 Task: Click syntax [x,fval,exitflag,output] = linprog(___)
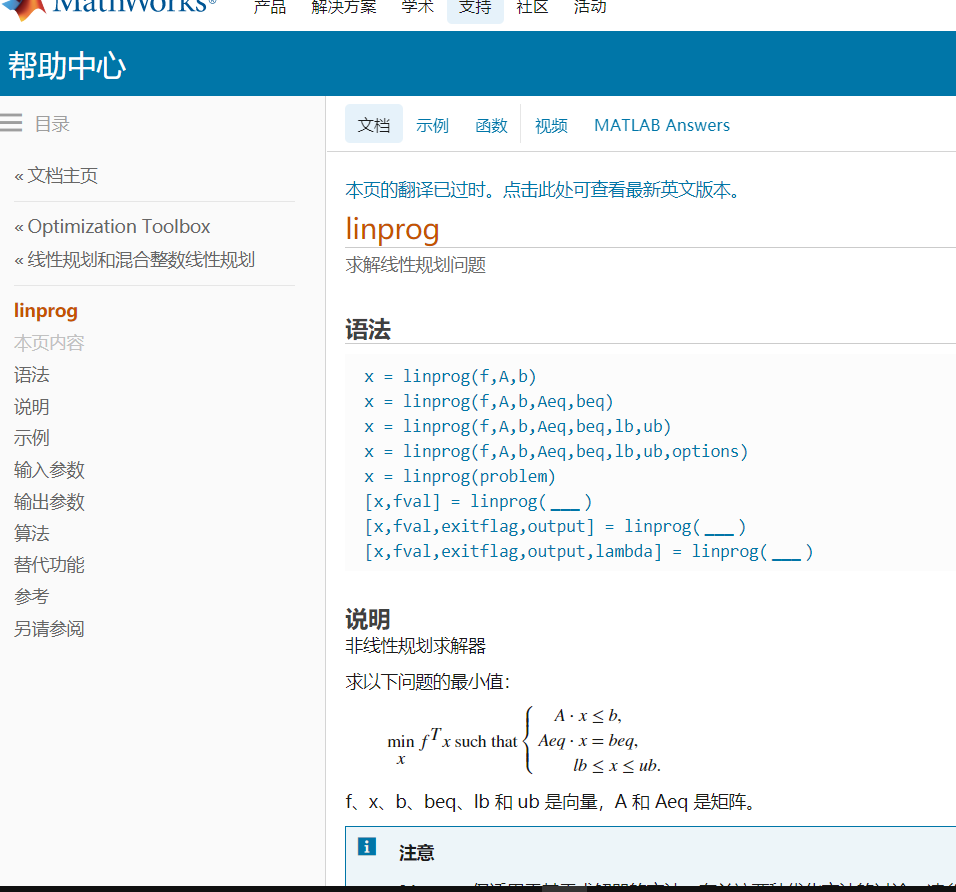pos(555,526)
